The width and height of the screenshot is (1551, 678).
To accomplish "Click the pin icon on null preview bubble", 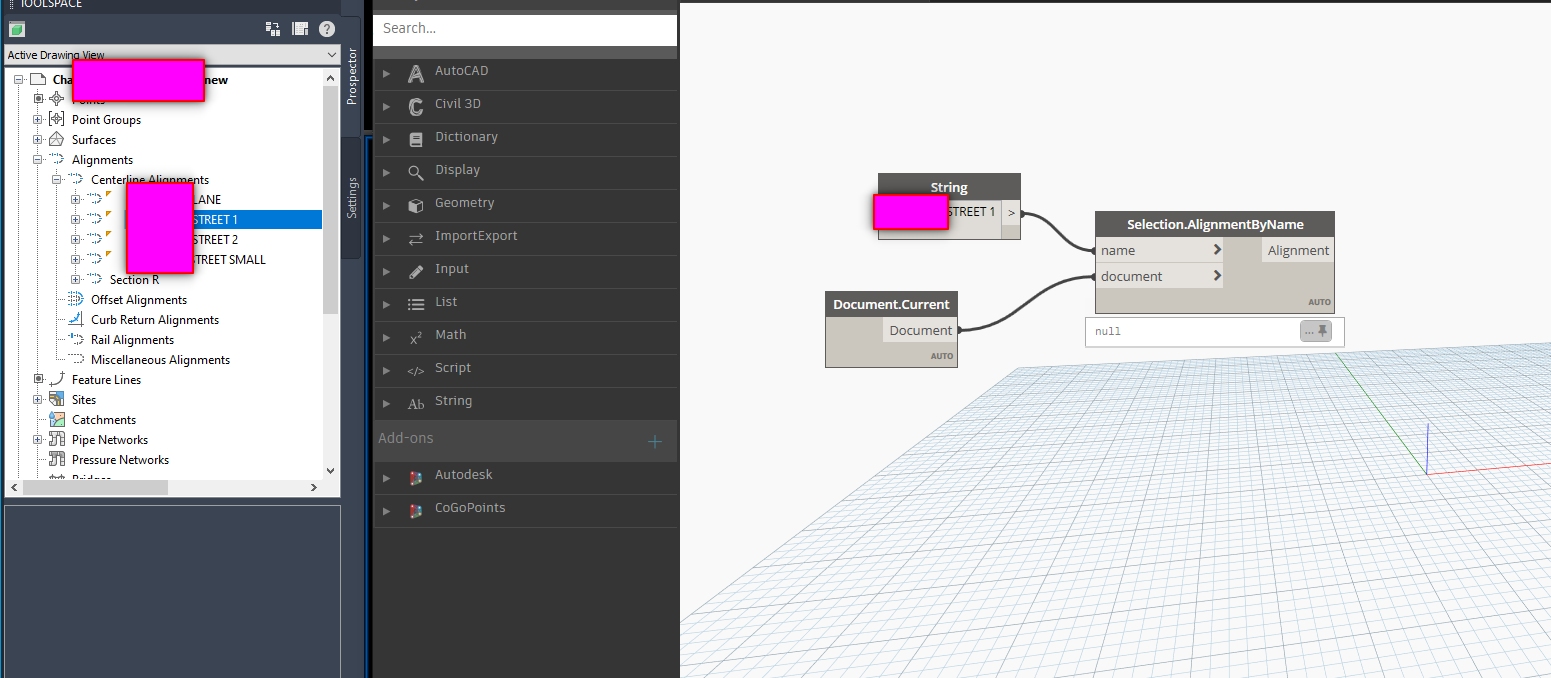I will coord(1323,331).
